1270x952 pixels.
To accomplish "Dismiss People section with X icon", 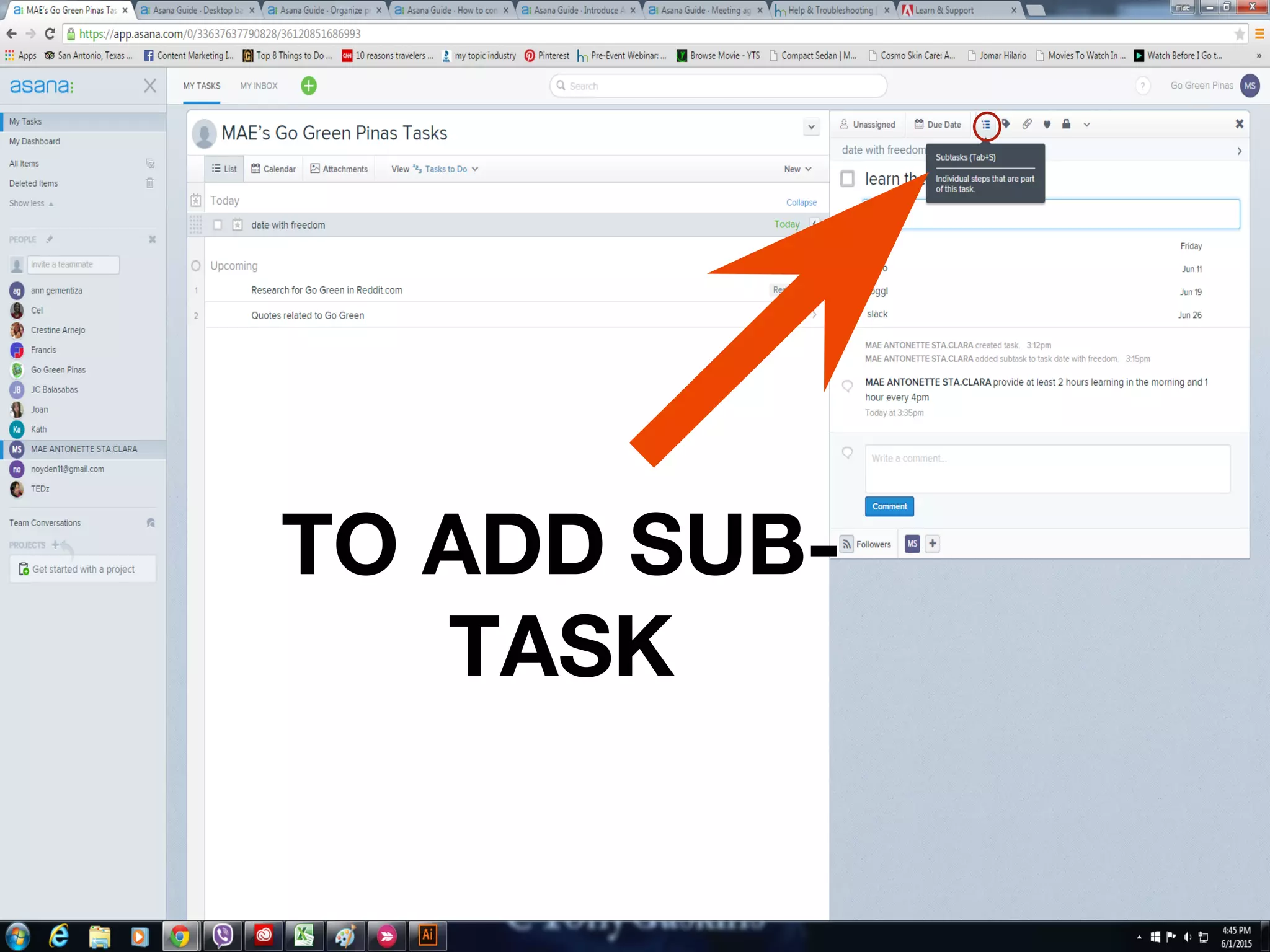I will pyautogui.click(x=152, y=239).
